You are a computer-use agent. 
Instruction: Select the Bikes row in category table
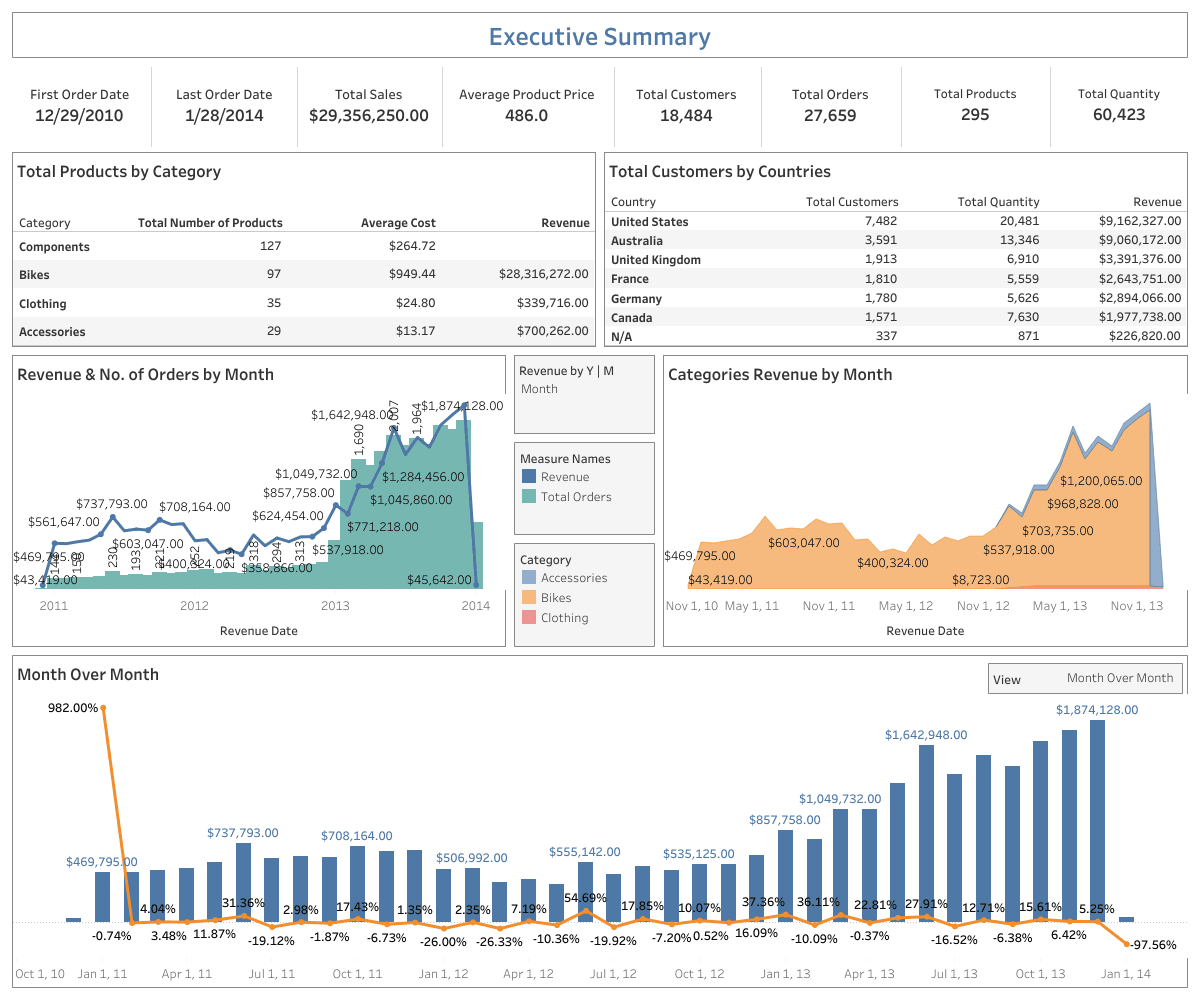click(x=34, y=275)
